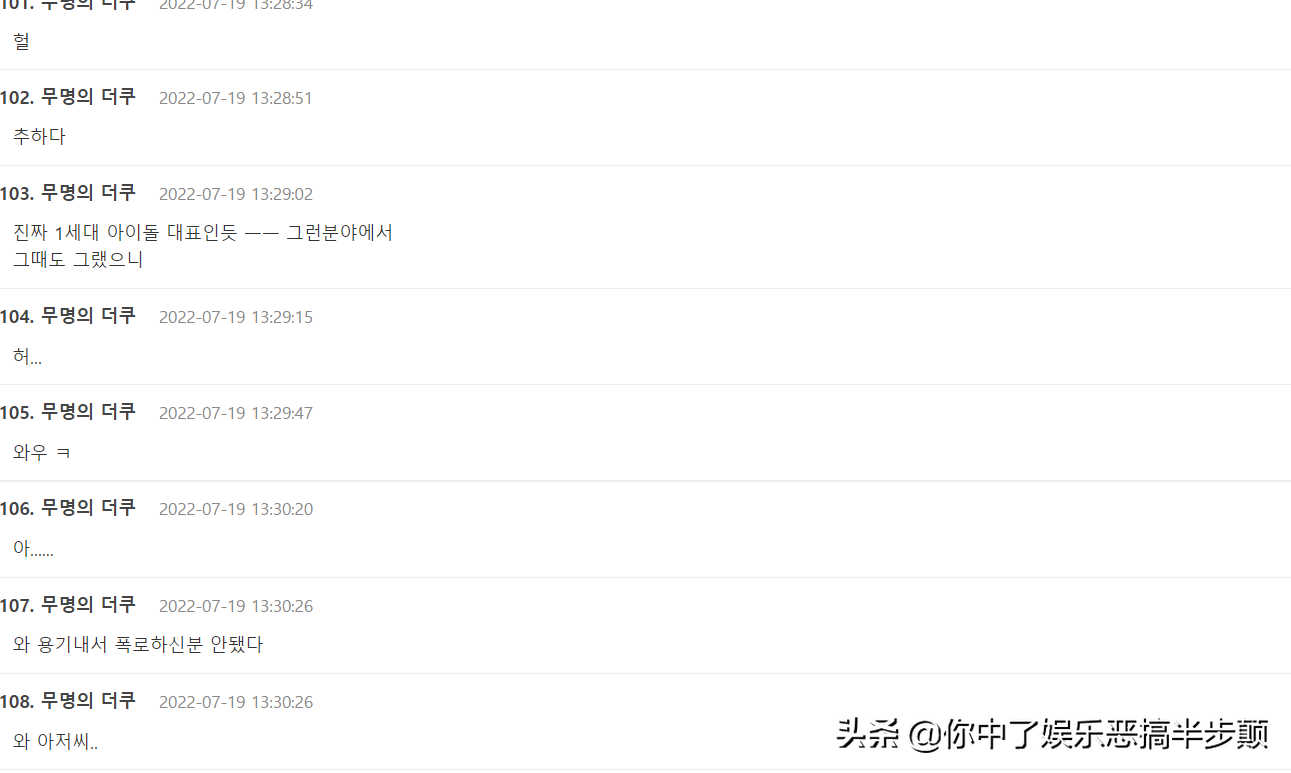Click the comment text 와우 ㅋ
Image resolution: width=1291 pixels, height=773 pixels.
pos(42,452)
